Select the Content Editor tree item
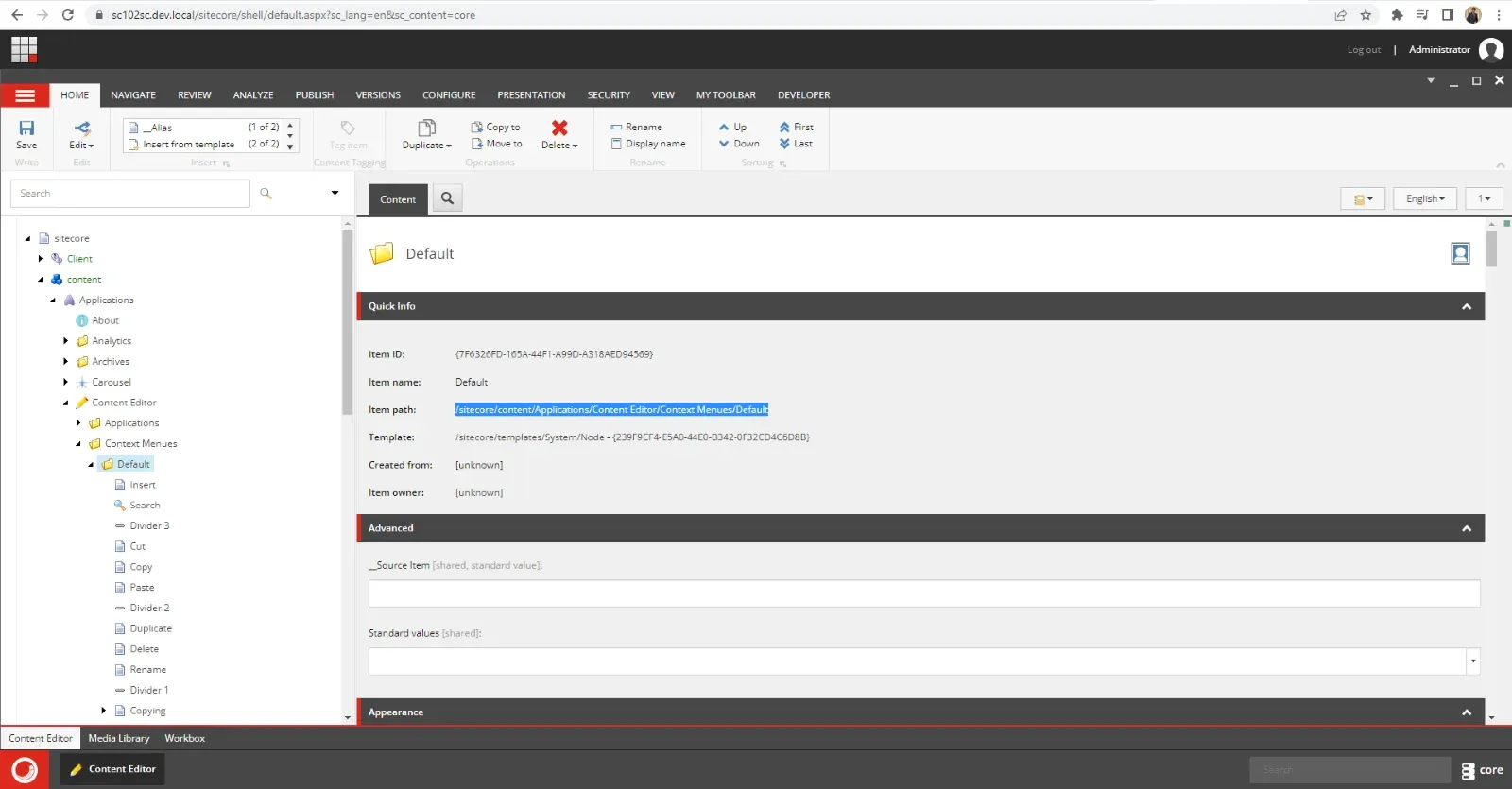Viewport: 1512px width, 789px height. (x=116, y=403)
